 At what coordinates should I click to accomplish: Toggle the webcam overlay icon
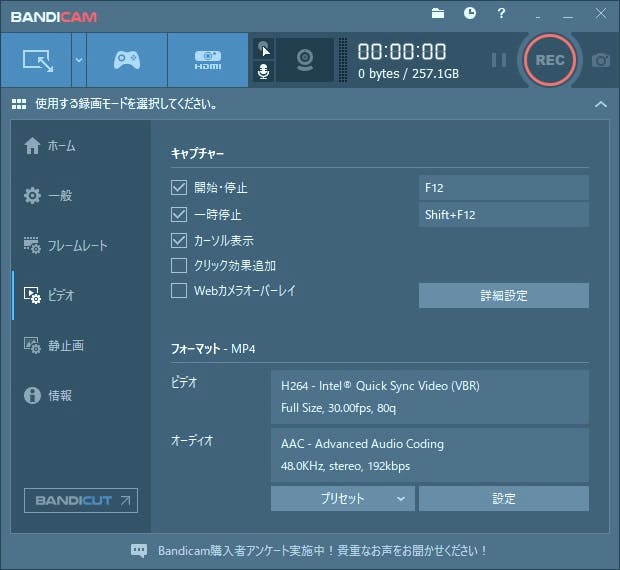coord(305,60)
